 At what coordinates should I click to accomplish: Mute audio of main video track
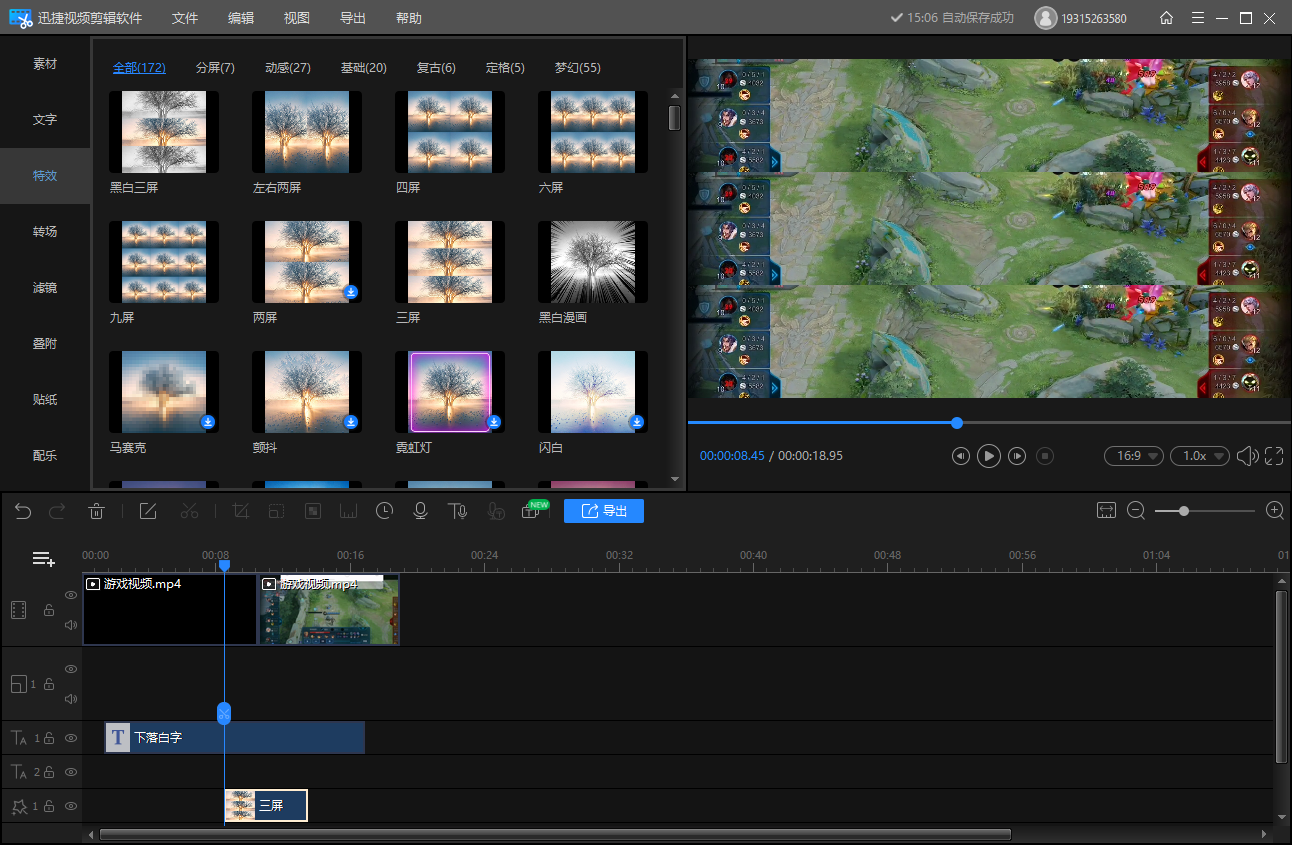[71, 625]
